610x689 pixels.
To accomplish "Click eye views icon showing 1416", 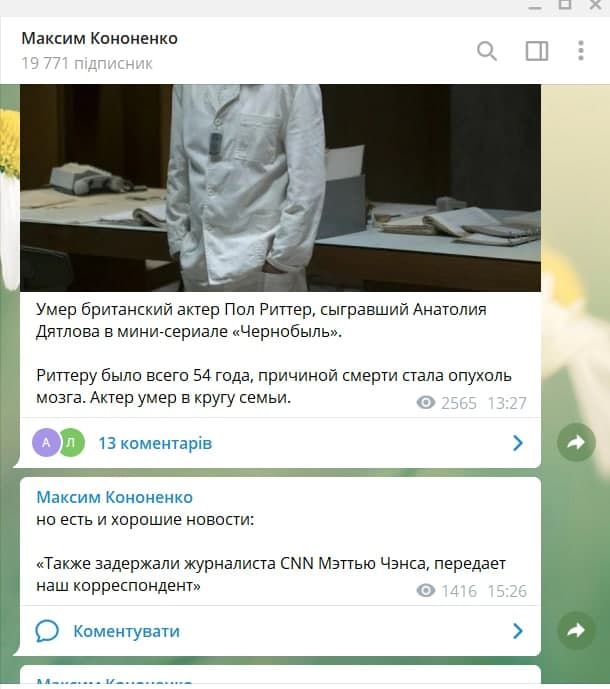I will point(425,591).
